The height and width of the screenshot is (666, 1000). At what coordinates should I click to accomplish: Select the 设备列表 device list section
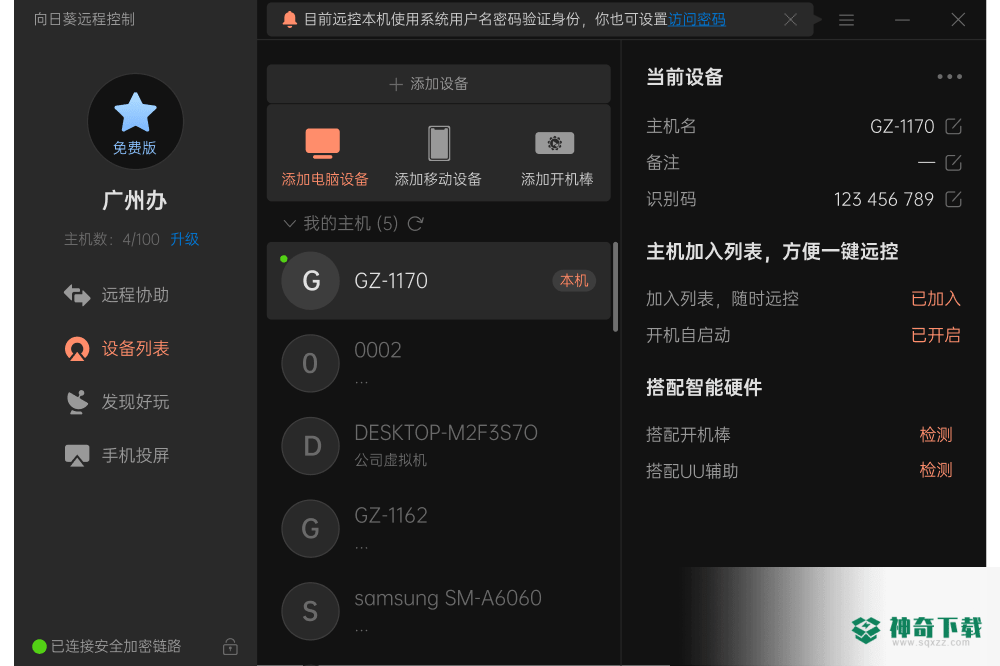(117, 348)
